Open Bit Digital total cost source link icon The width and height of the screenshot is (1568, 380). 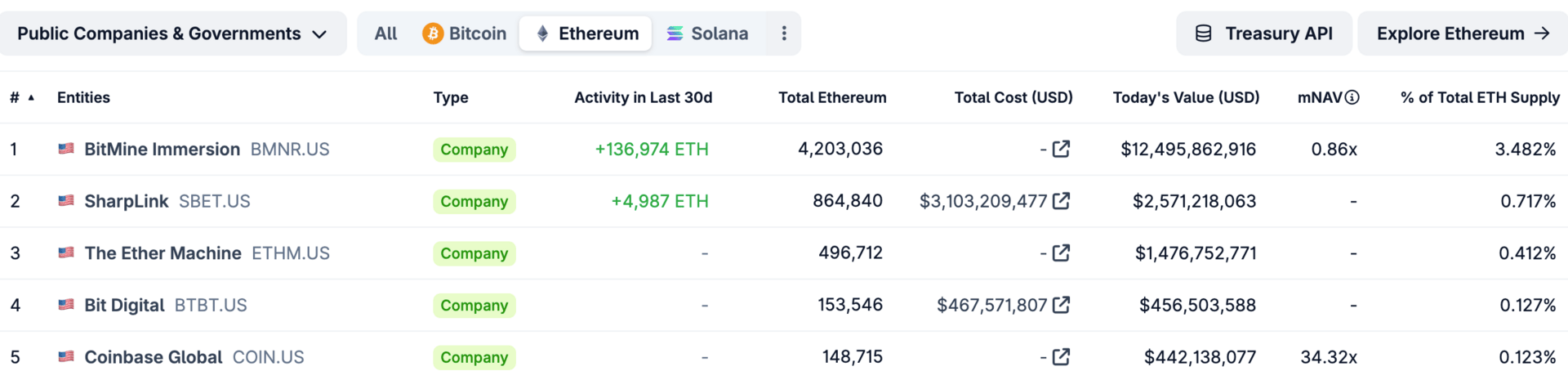[1061, 305]
